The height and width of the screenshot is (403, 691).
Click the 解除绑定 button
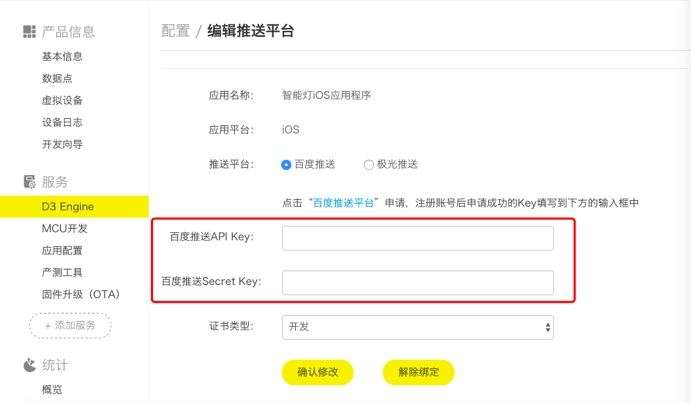point(418,372)
